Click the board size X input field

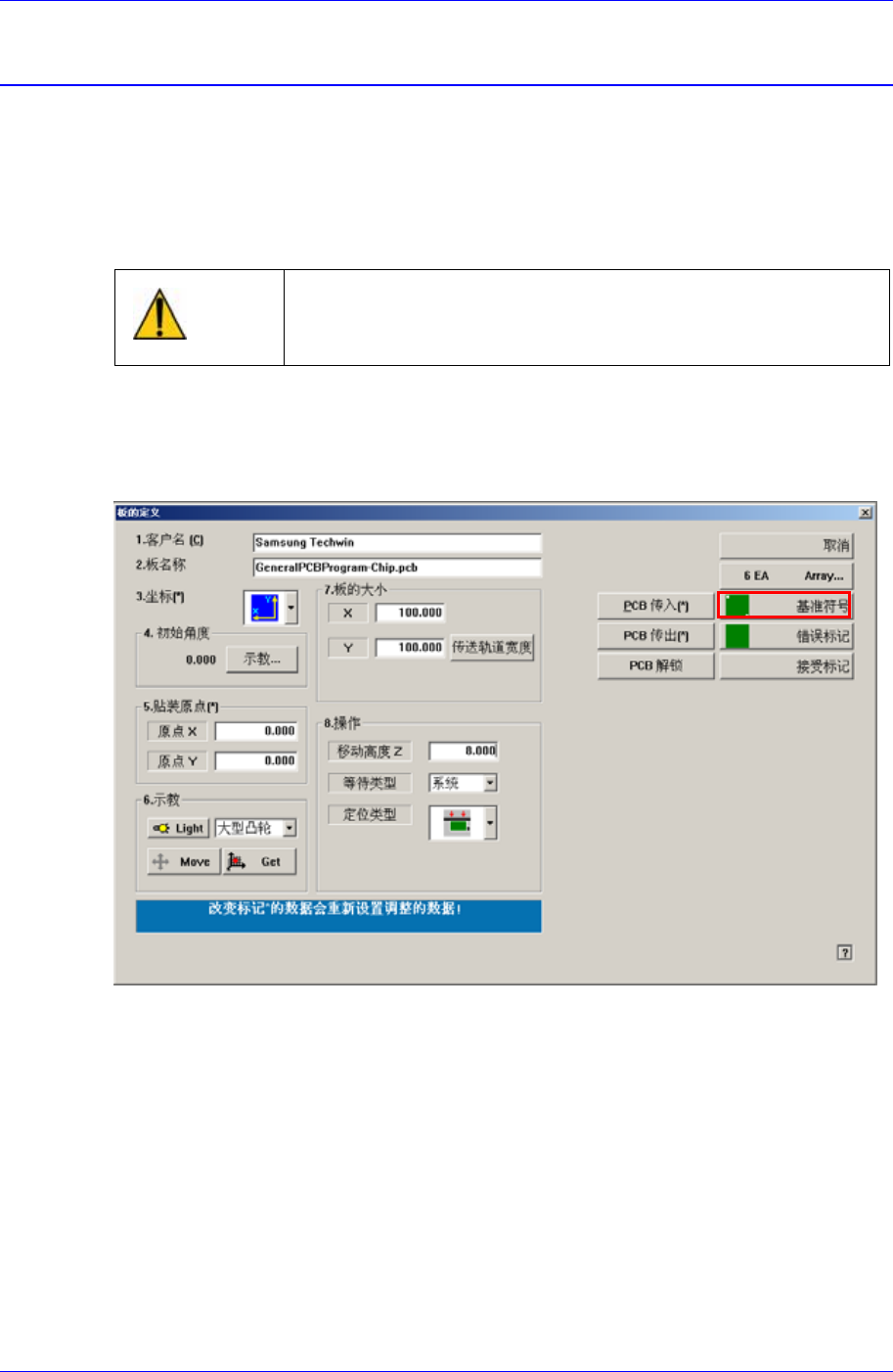(x=410, y=613)
